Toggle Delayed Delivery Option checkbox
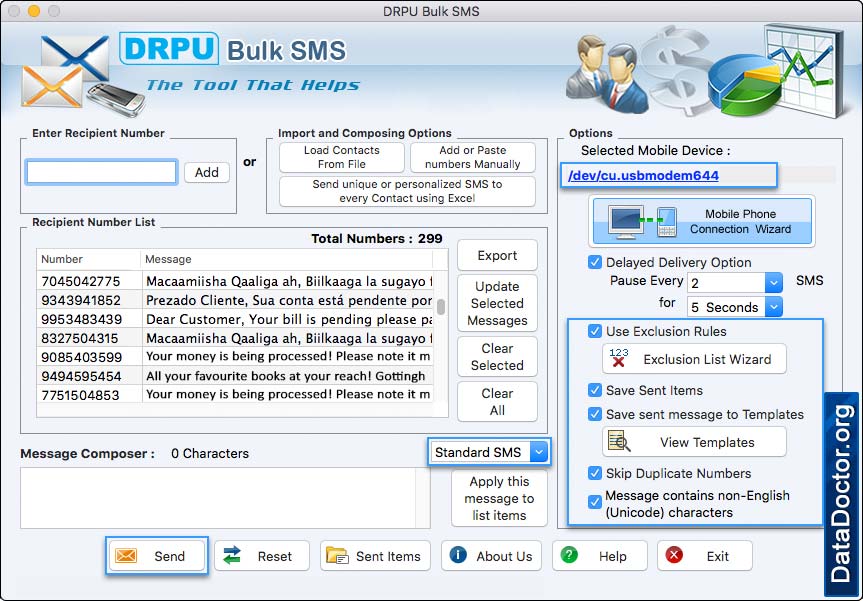The height and width of the screenshot is (601, 863). [595, 262]
